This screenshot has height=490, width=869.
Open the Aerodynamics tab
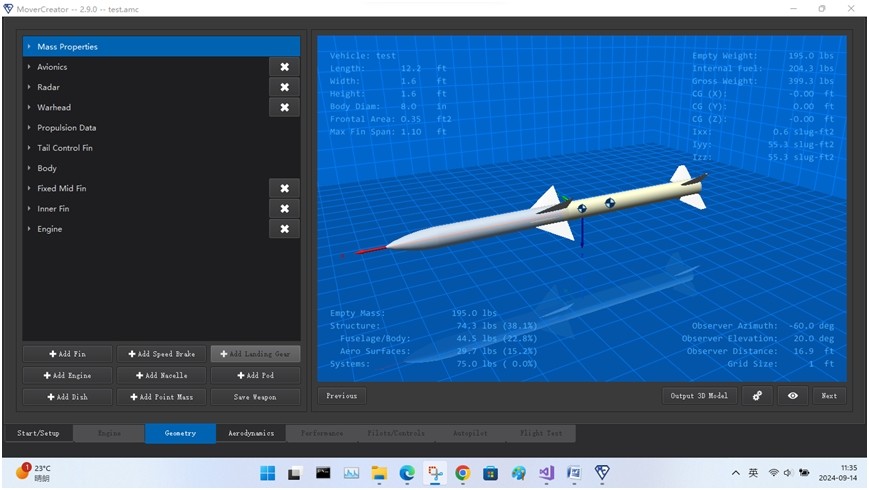[x=251, y=433]
